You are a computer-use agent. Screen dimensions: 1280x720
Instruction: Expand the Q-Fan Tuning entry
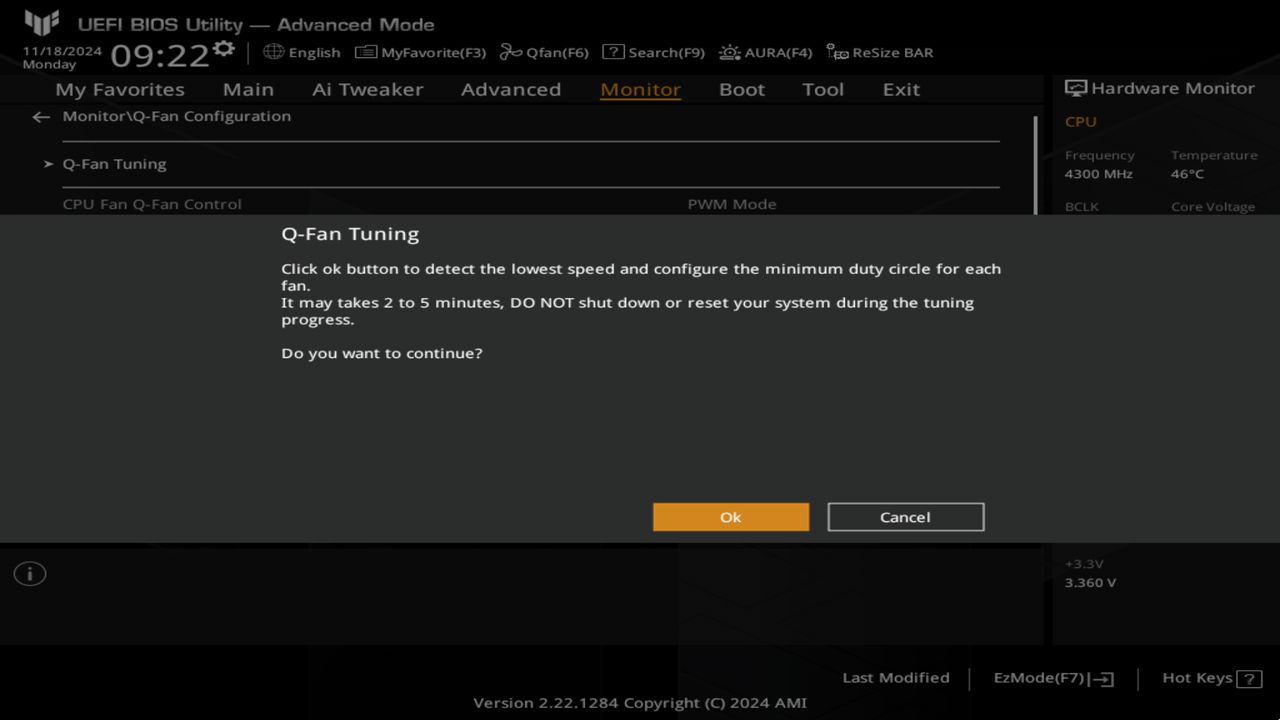click(x=114, y=164)
